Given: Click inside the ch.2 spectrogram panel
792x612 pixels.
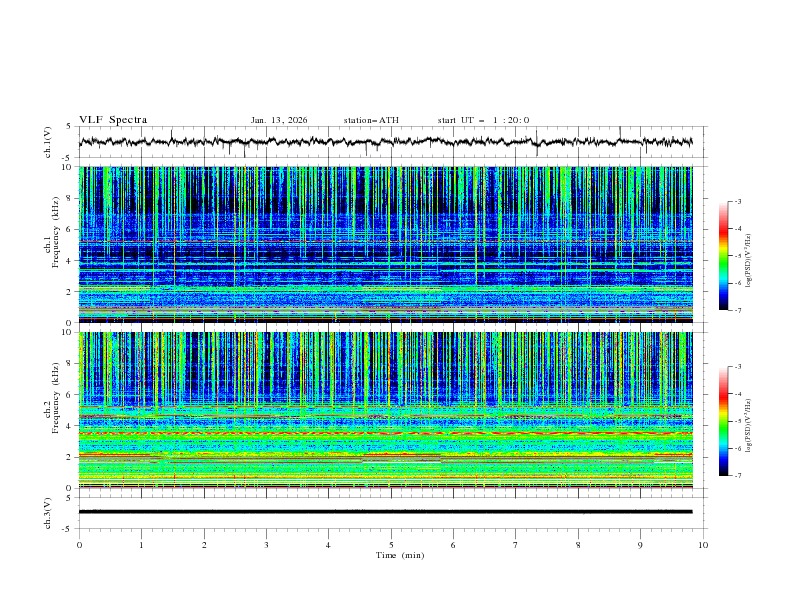Looking at the screenshot, I should coord(390,410).
